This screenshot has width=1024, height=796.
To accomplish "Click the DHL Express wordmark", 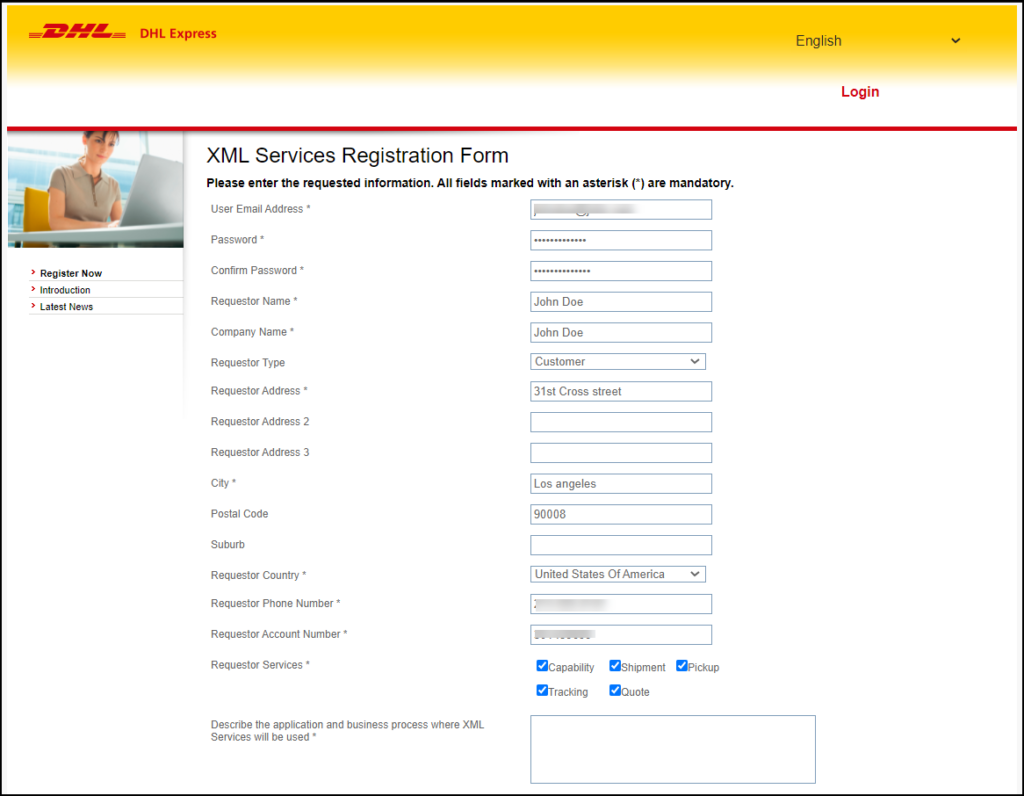I will [178, 33].
